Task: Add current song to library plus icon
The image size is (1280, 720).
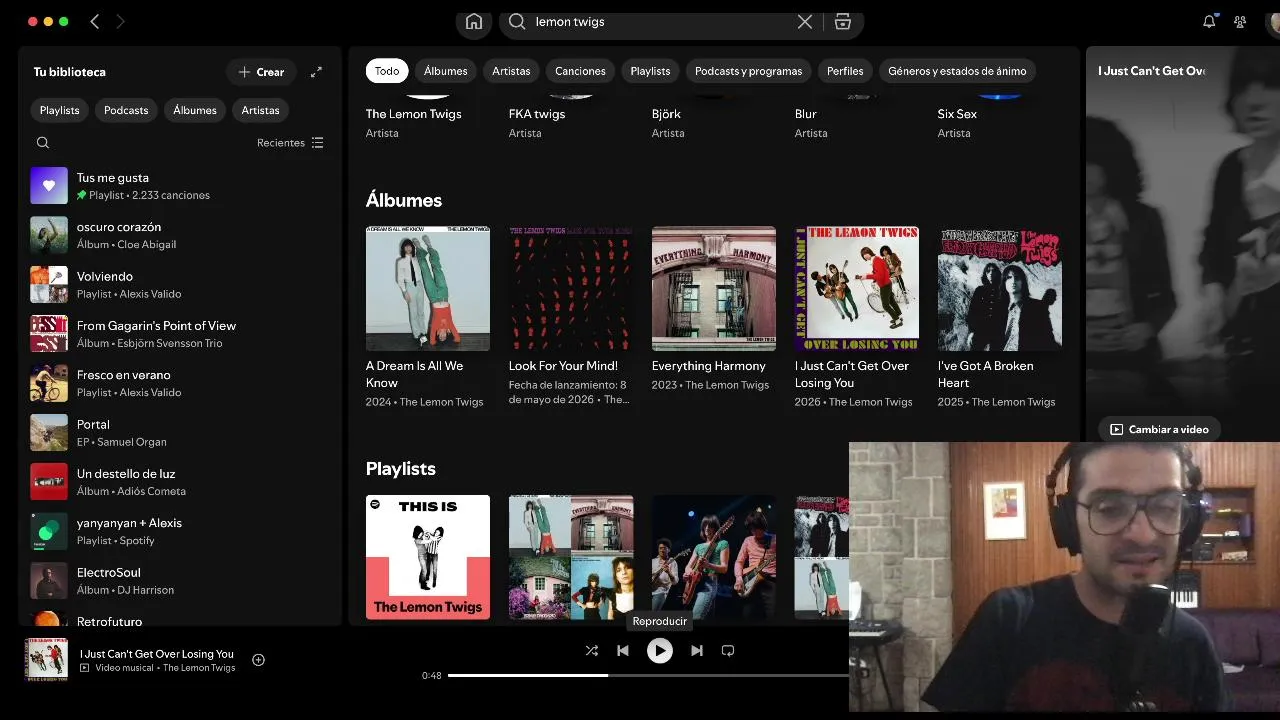Action: 258,660
